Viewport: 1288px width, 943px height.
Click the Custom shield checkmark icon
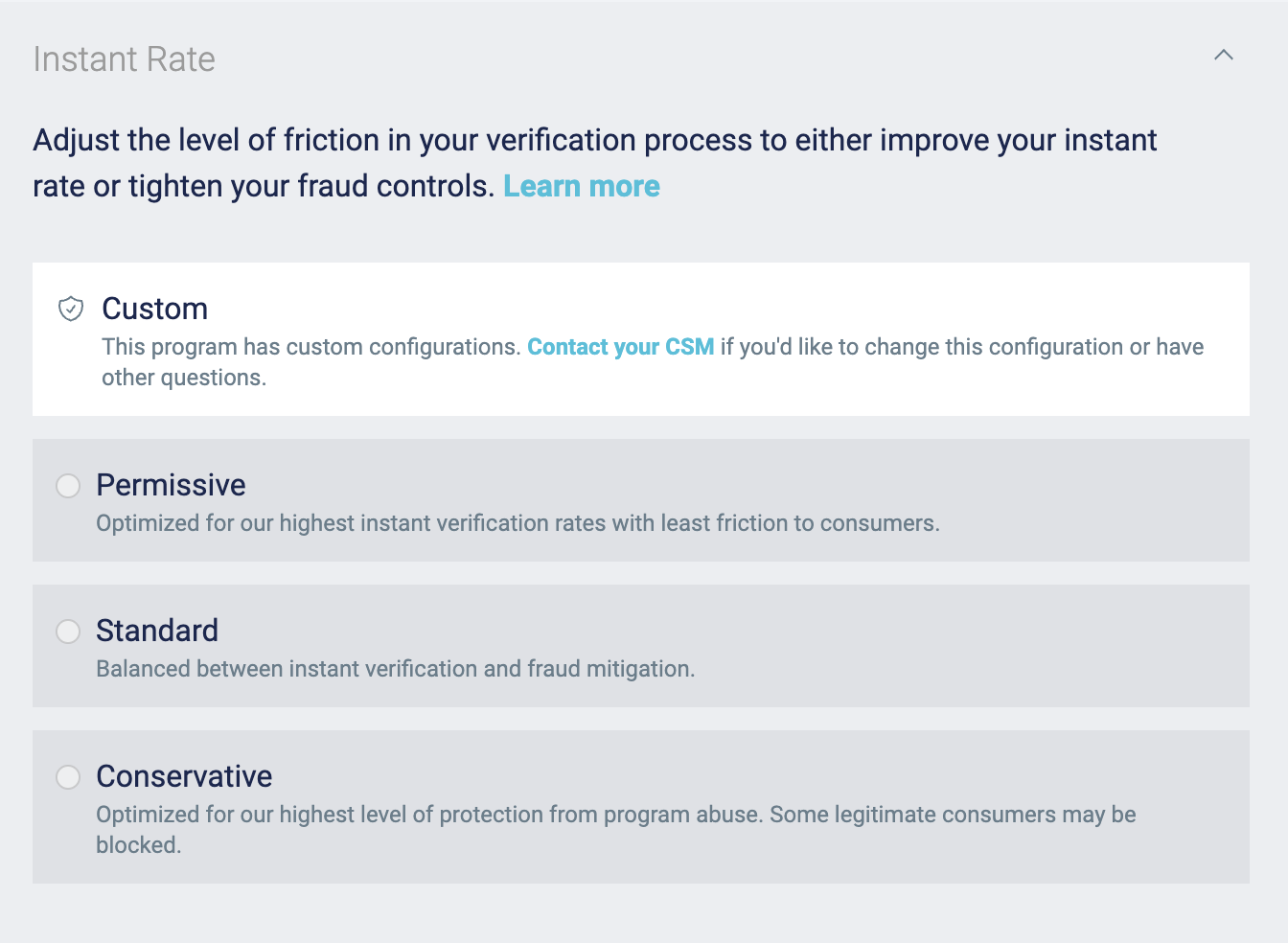point(71,309)
